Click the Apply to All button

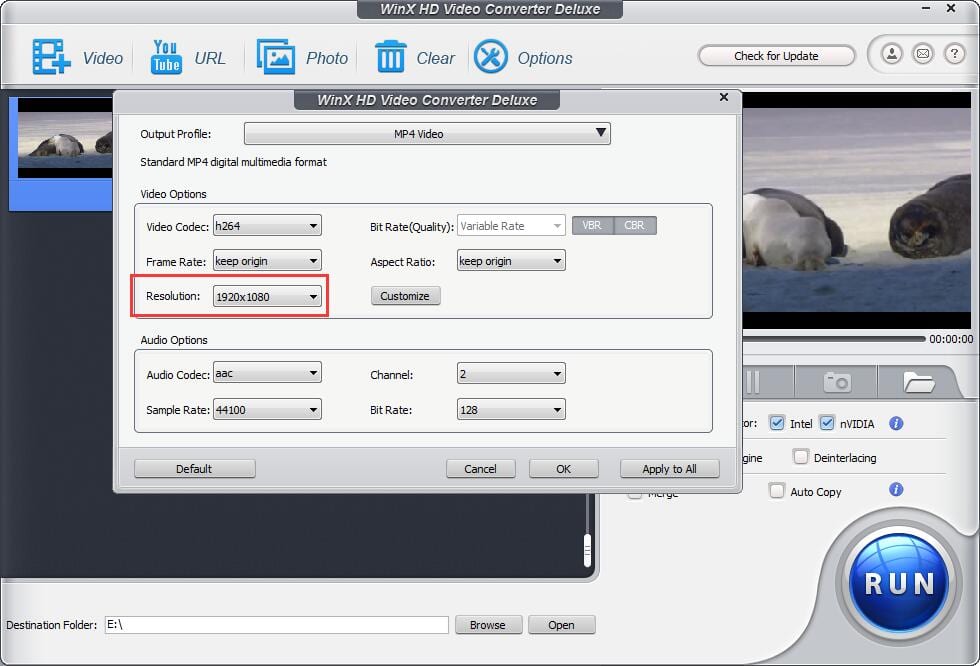click(669, 469)
